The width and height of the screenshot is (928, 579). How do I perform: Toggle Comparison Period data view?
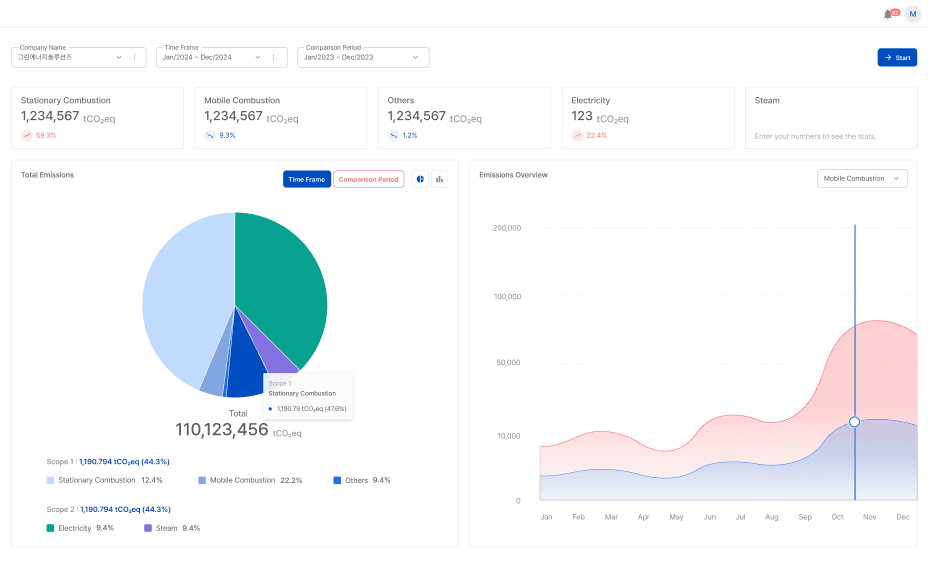point(368,179)
